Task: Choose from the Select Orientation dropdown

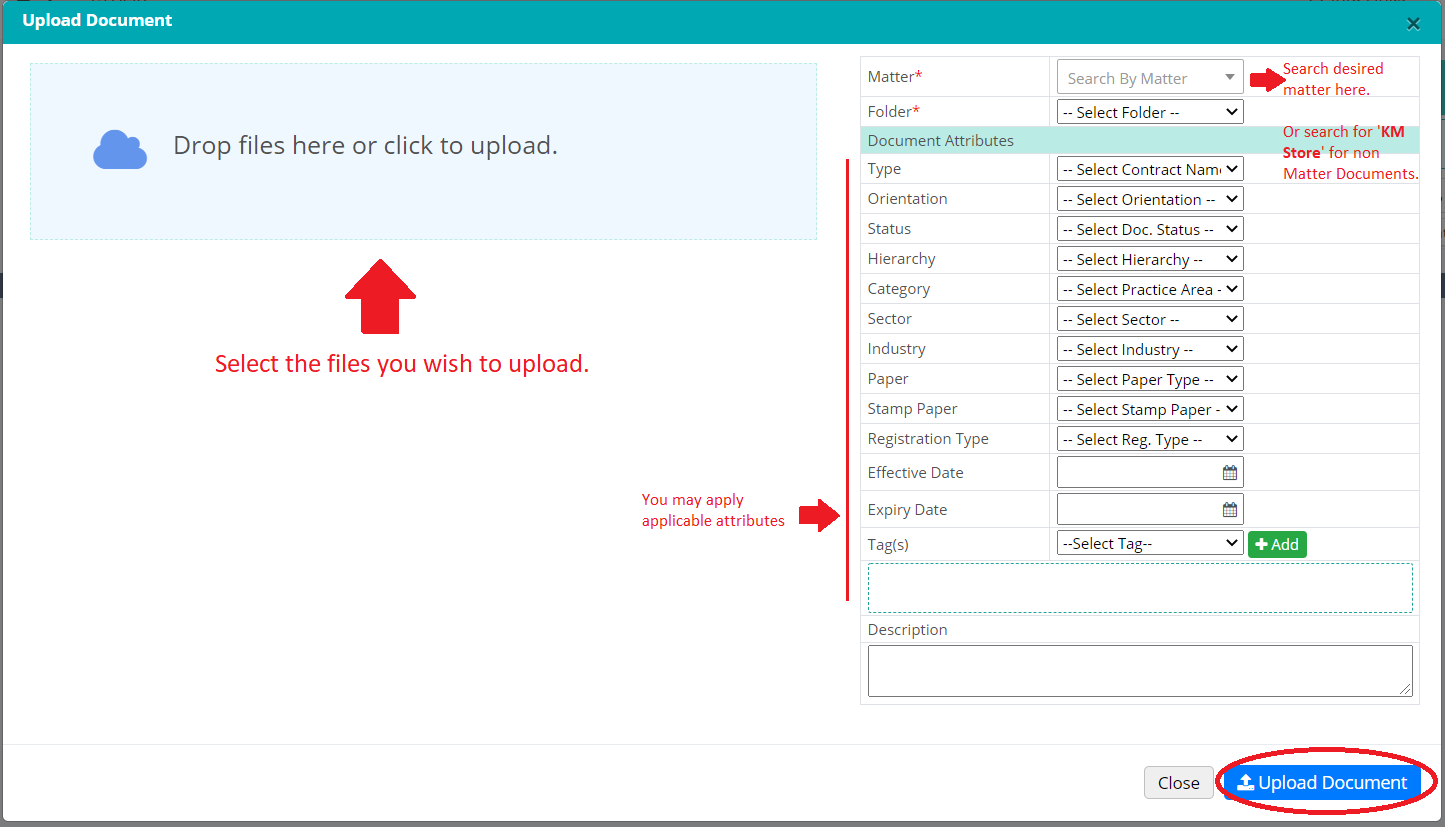Action: point(1149,199)
